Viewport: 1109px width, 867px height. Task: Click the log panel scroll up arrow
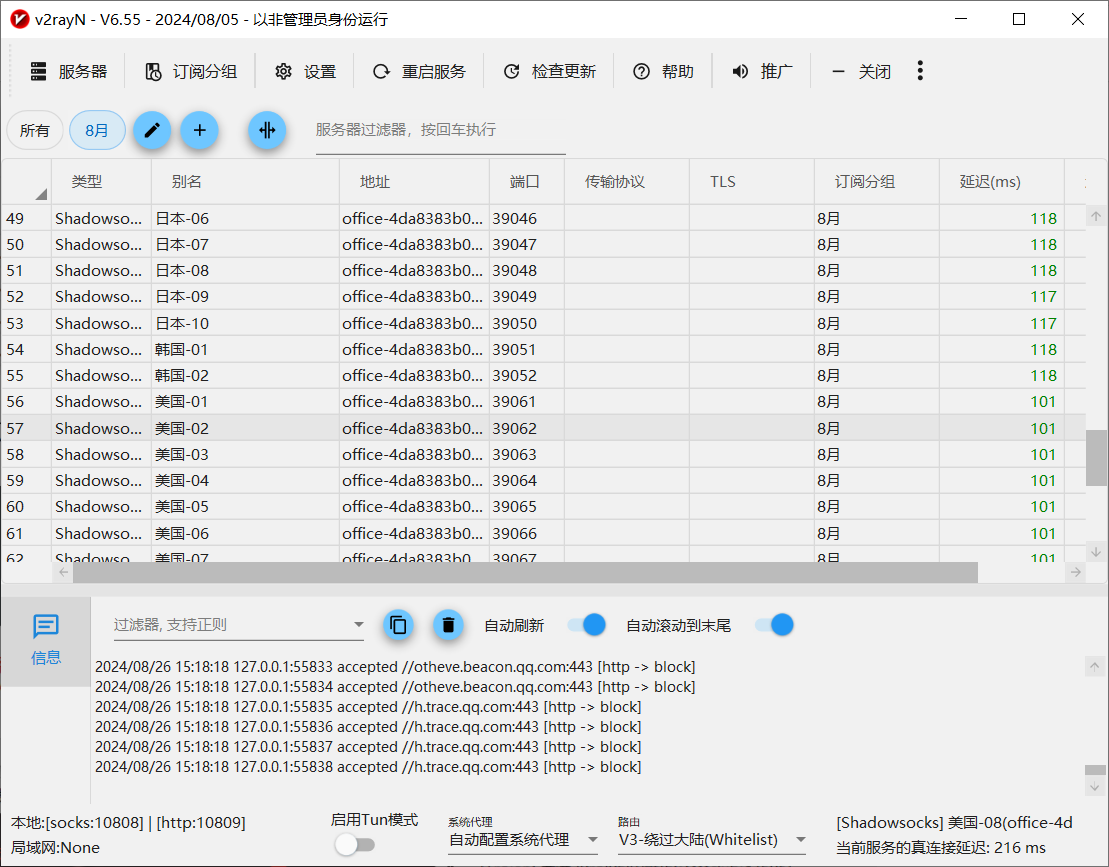1094,666
